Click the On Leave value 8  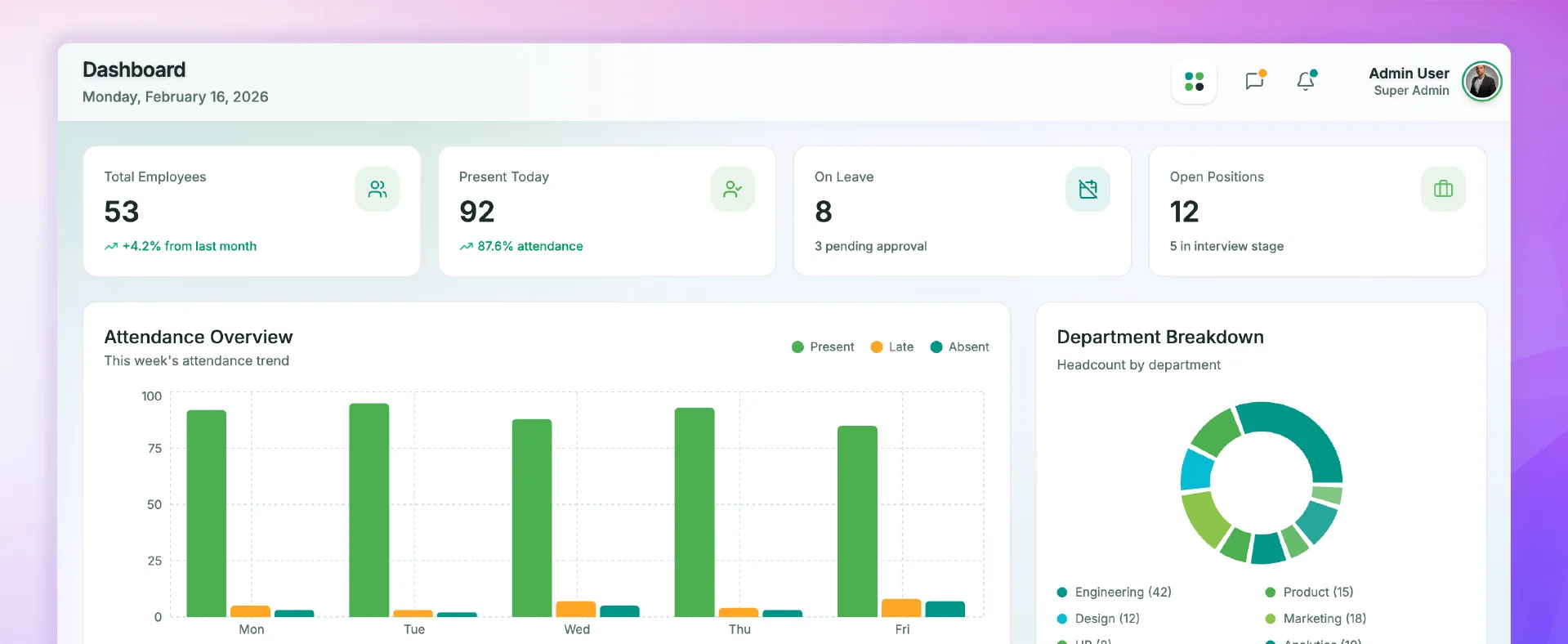[x=824, y=212]
